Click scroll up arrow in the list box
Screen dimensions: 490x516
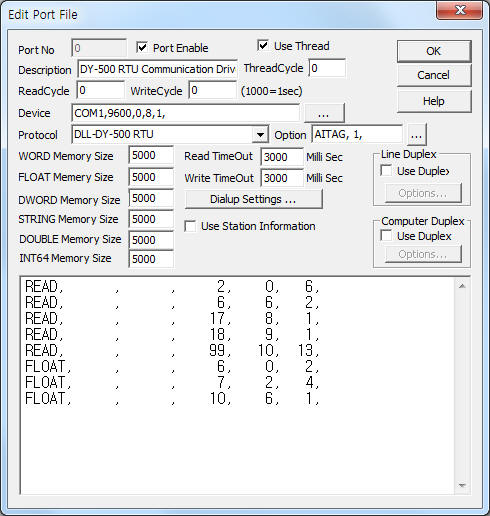[x=462, y=286]
